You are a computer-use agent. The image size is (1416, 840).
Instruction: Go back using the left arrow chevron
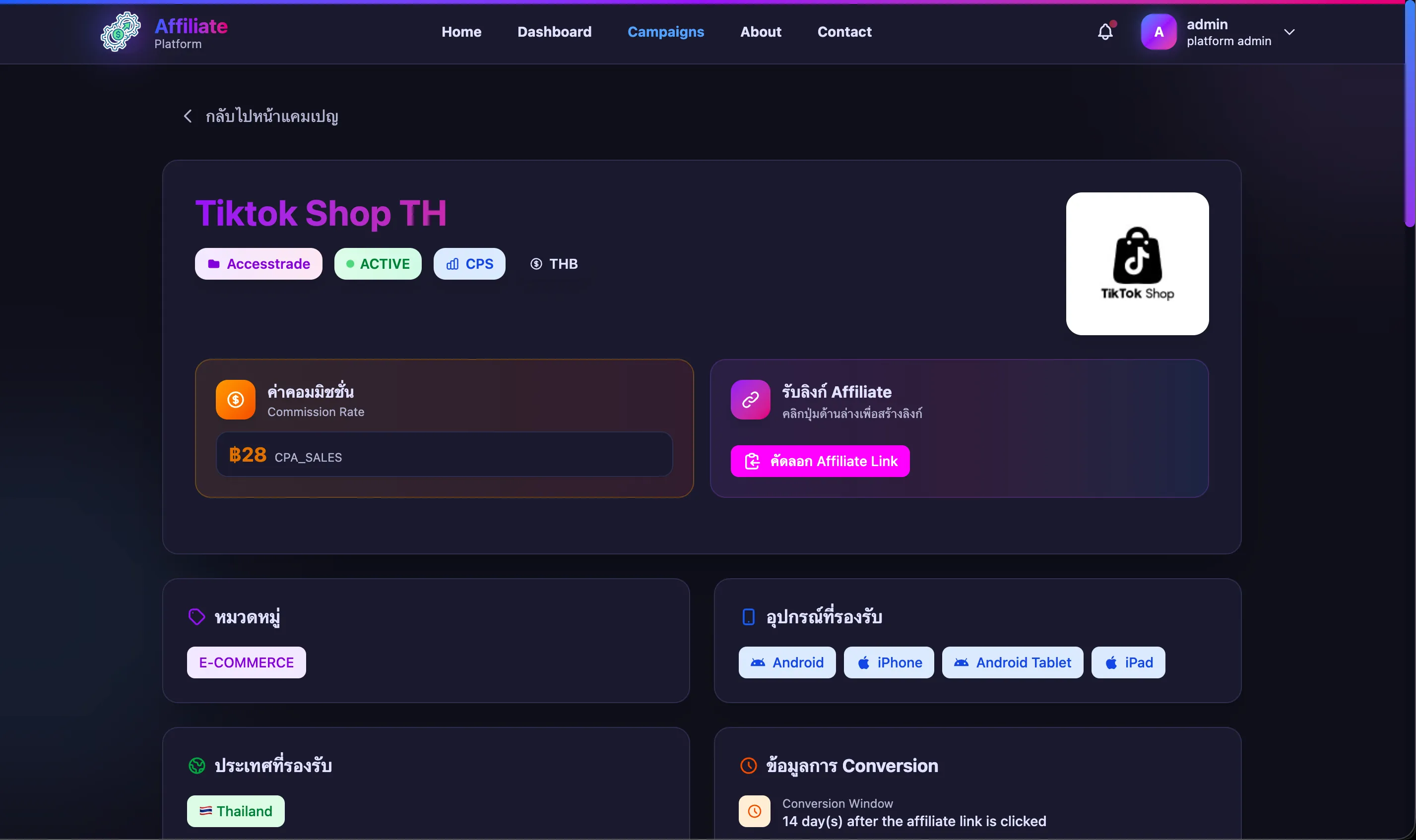point(188,116)
